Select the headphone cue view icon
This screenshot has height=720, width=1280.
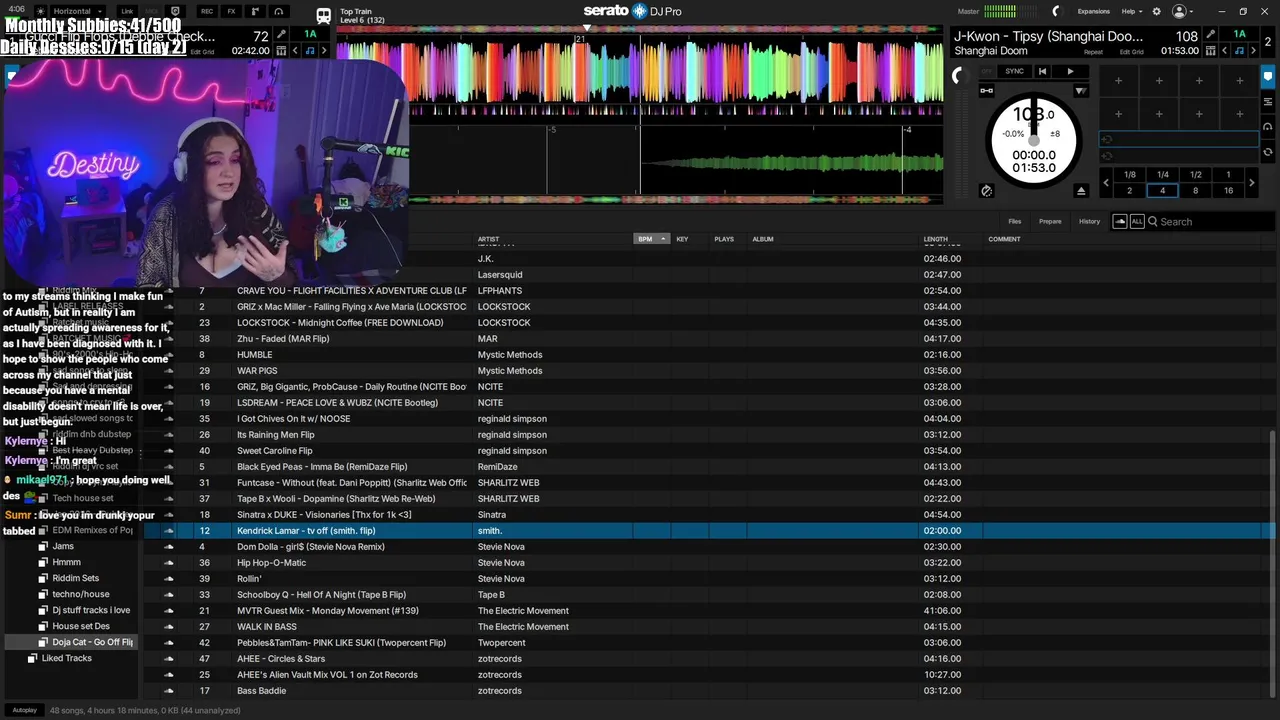(1268, 127)
